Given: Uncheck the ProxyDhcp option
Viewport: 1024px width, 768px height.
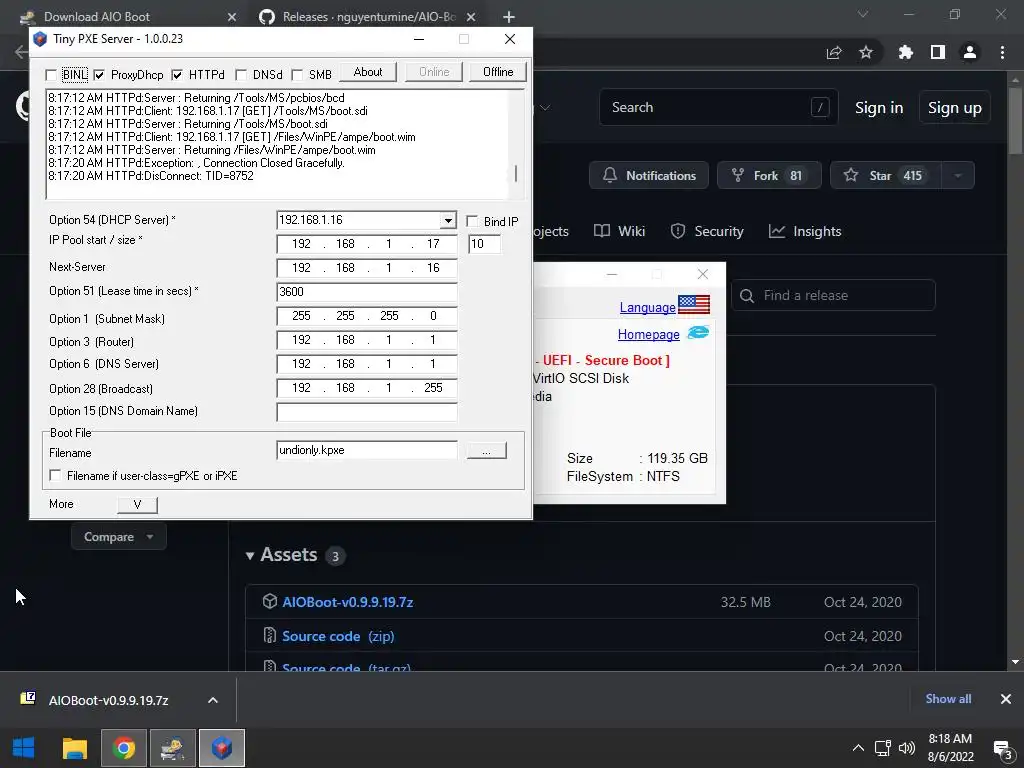Looking at the screenshot, I should pyautogui.click(x=99, y=75).
